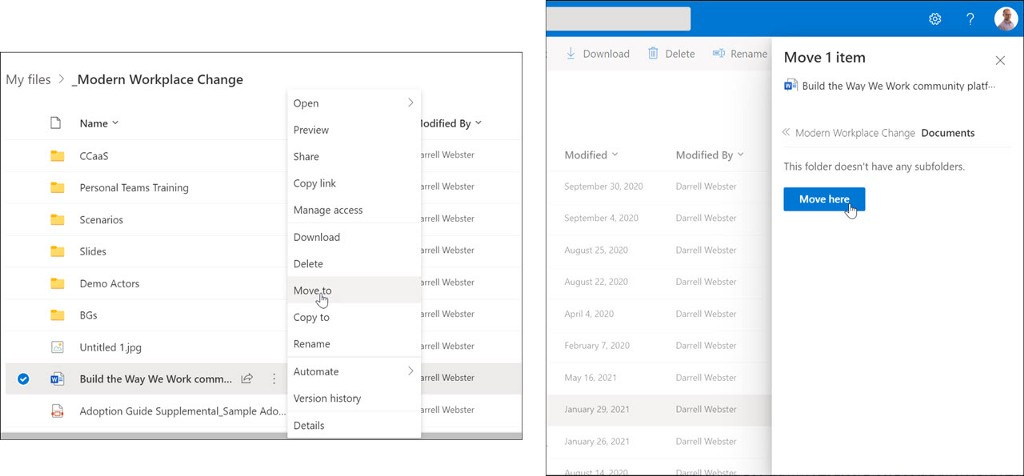Viewport: 1024px width, 476px height.
Task: Open the help question mark
Action: 970,19
